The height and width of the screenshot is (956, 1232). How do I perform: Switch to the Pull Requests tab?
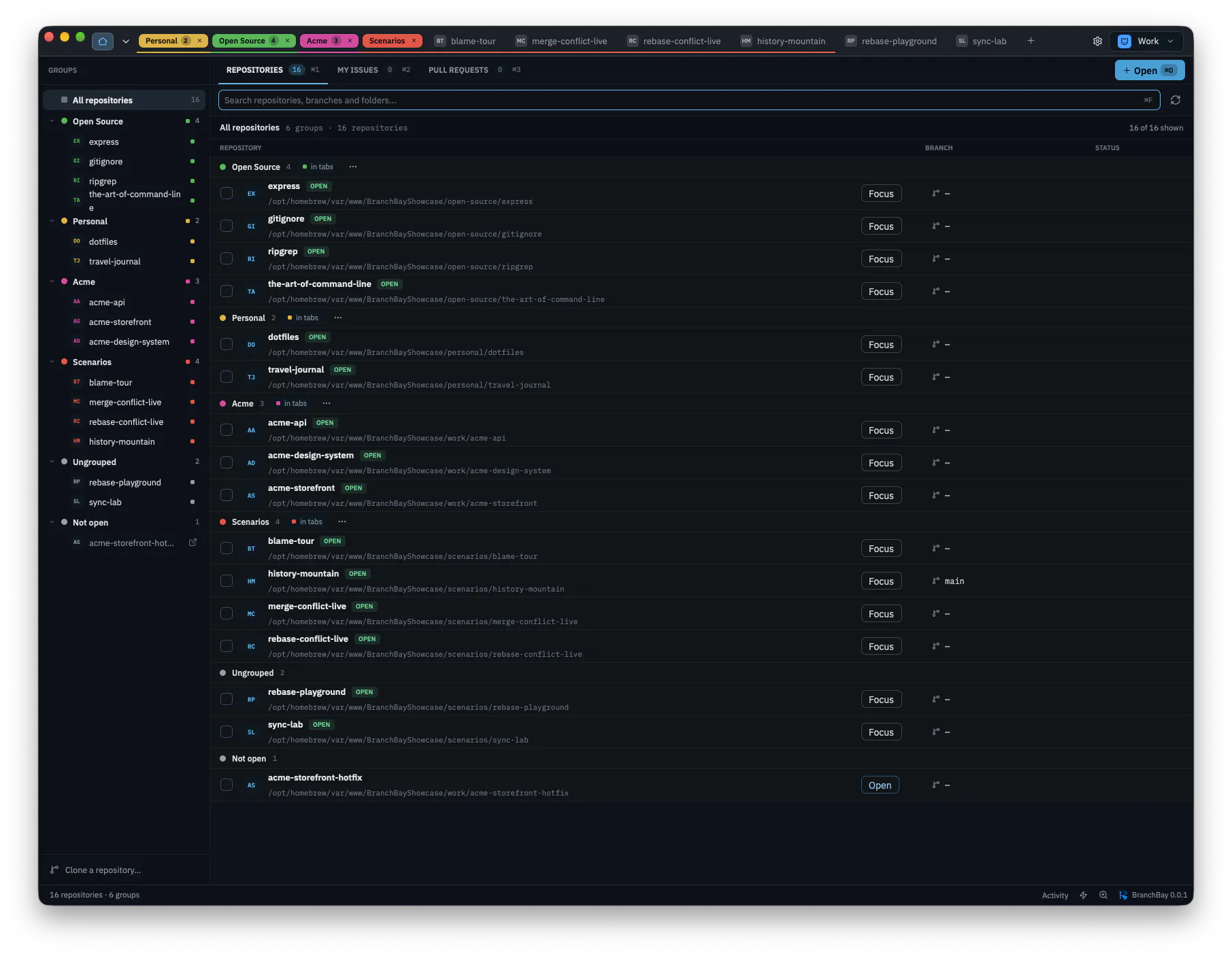click(x=474, y=70)
